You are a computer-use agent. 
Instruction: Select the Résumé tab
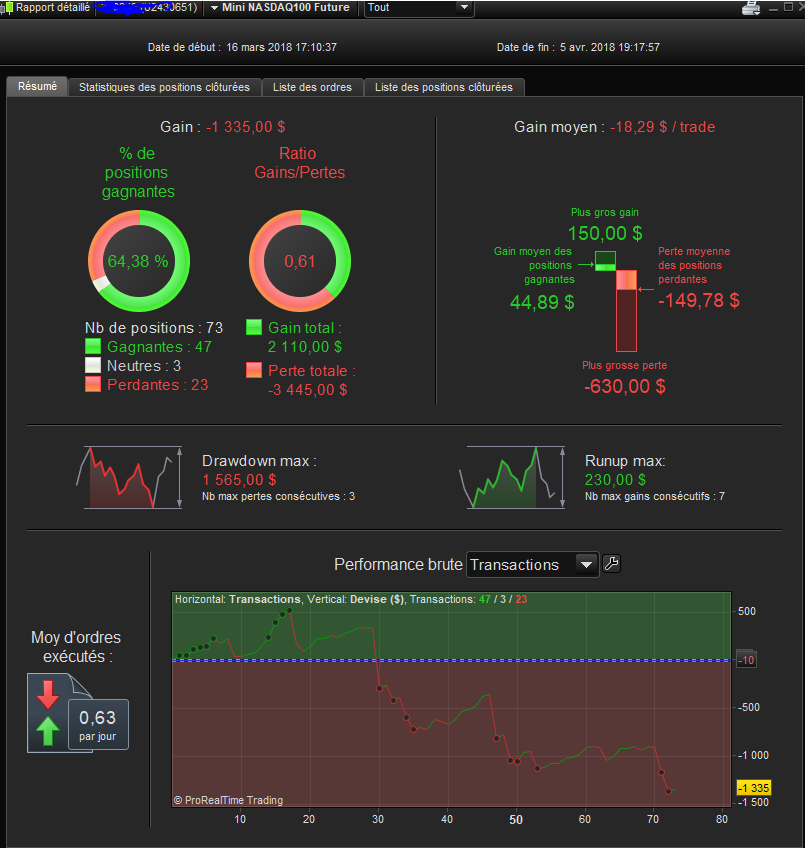tap(37, 87)
